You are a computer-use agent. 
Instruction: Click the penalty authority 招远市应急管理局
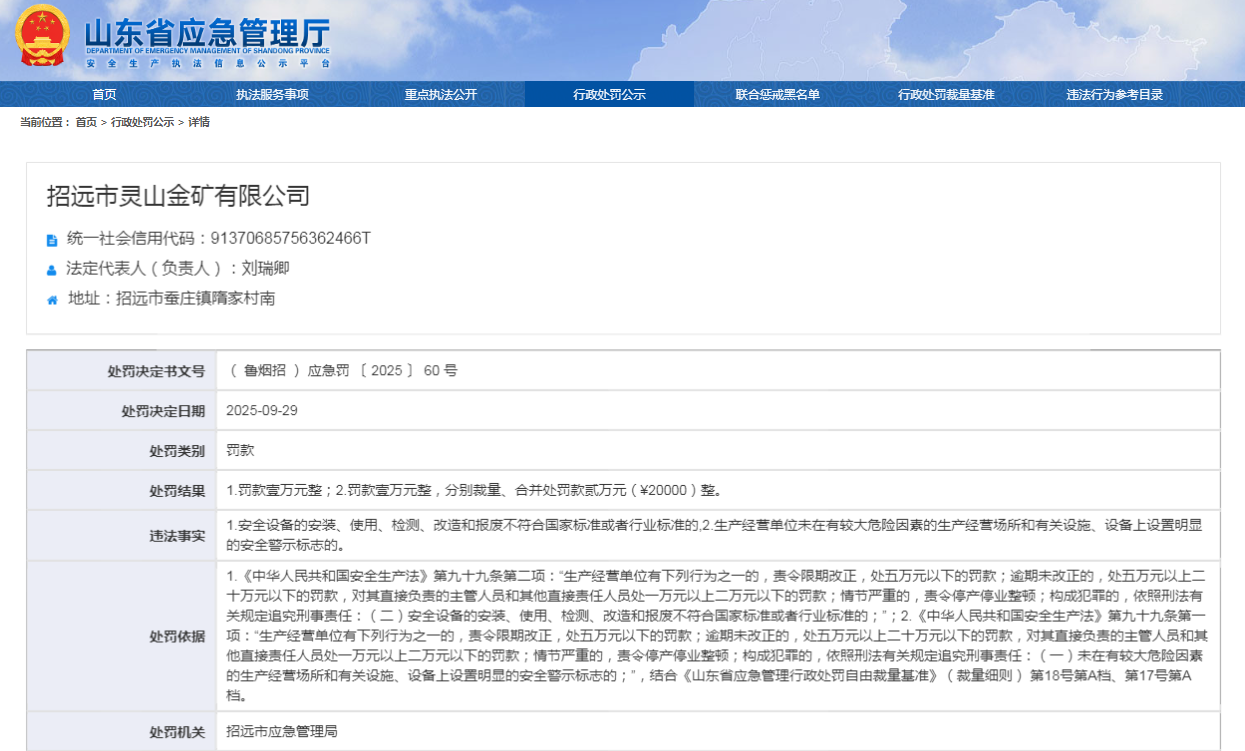click(282, 732)
